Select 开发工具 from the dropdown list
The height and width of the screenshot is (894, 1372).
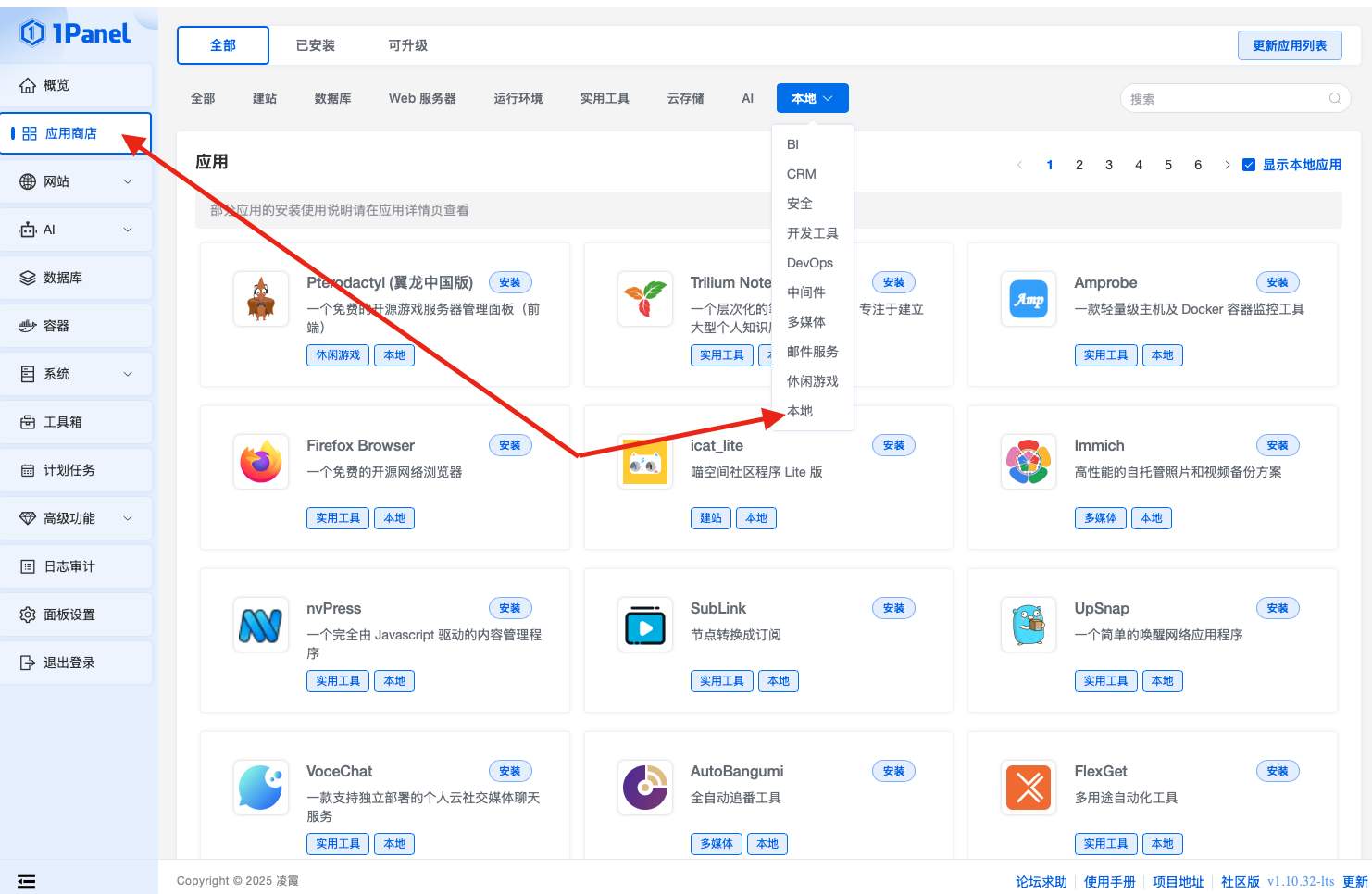pyautogui.click(x=812, y=233)
